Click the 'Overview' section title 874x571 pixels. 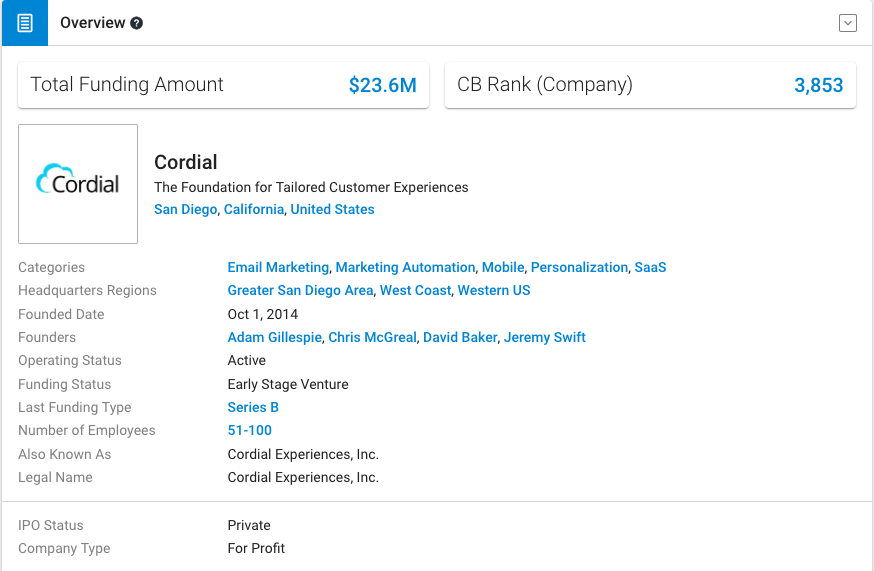pyautogui.click(x=93, y=23)
